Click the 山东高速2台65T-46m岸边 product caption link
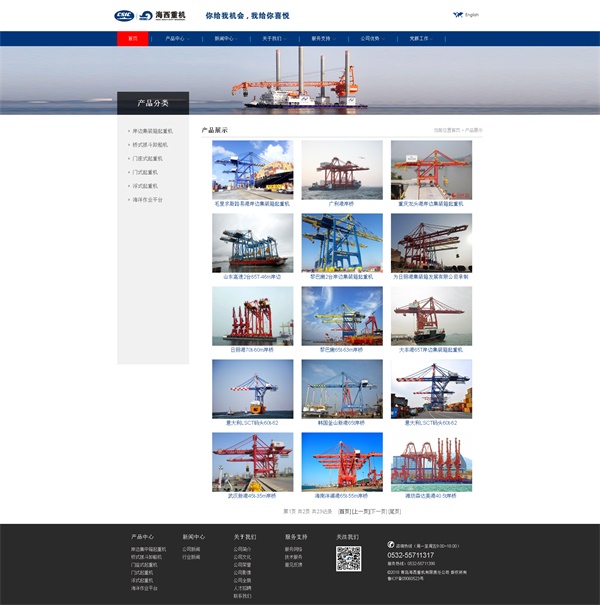The image size is (600, 605). coord(252,277)
